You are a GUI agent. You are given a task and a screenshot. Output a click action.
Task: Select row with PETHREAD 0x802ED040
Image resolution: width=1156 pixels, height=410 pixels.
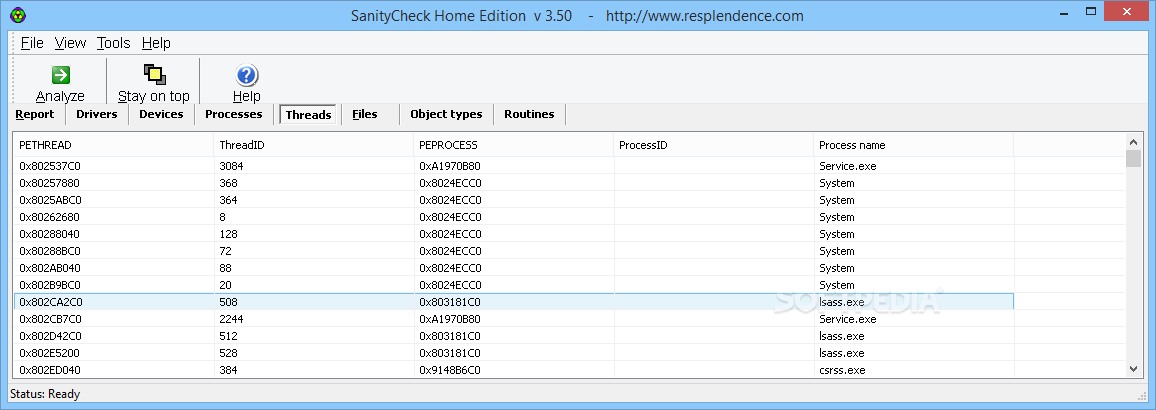[x=514, y=370]
